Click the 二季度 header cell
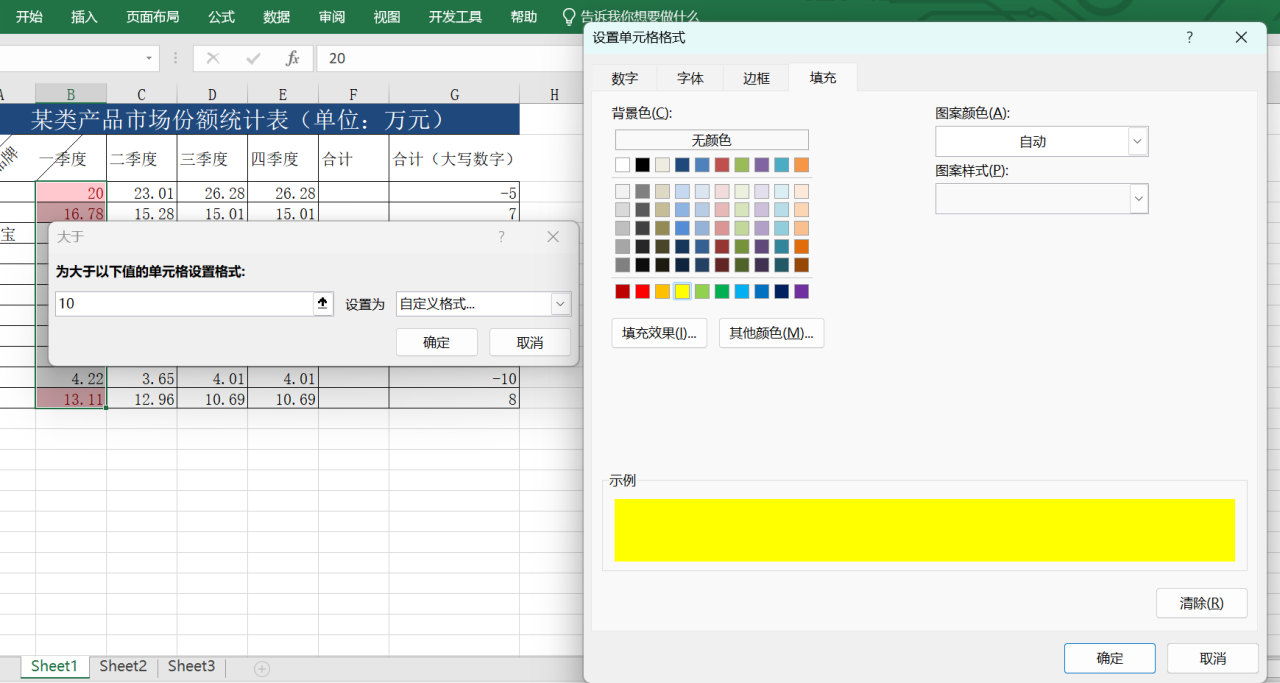 pos(142,158)
